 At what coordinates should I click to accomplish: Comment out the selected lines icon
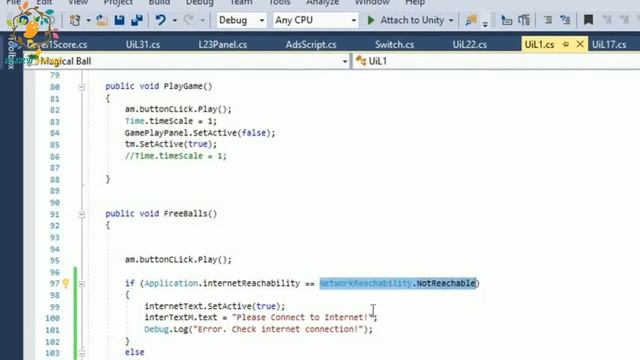point(548,20)
